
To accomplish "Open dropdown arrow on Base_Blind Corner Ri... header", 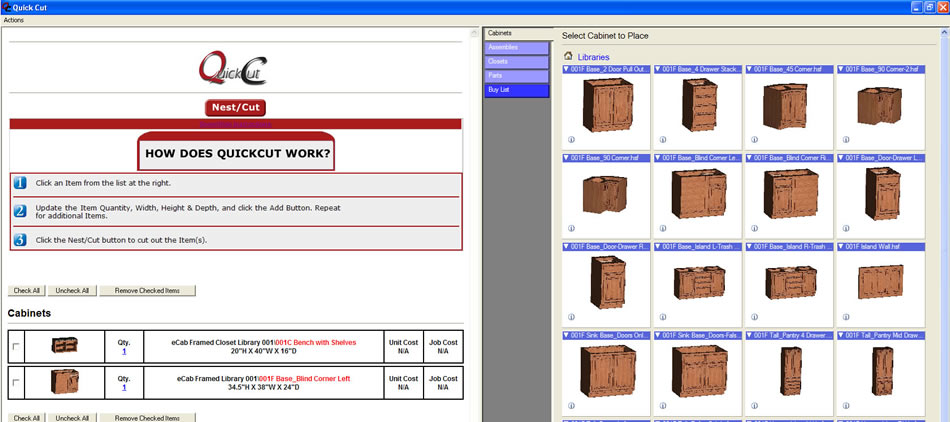I will (749, 158).
